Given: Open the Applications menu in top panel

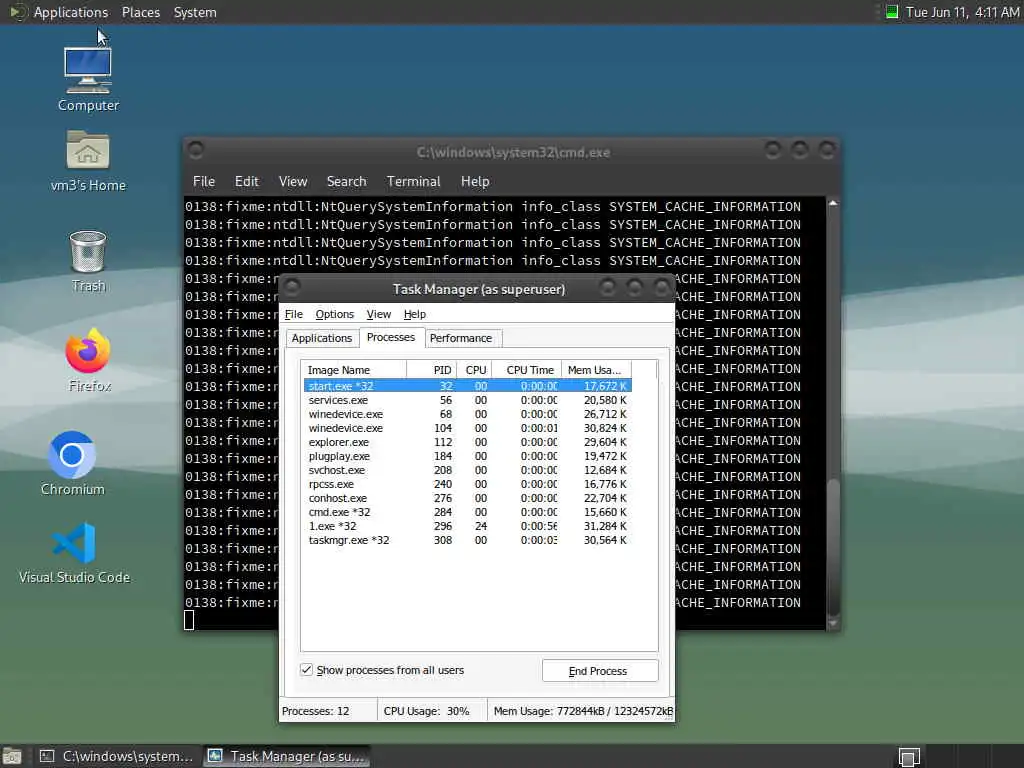Looking at the screenshot, I should coord(71,12).
